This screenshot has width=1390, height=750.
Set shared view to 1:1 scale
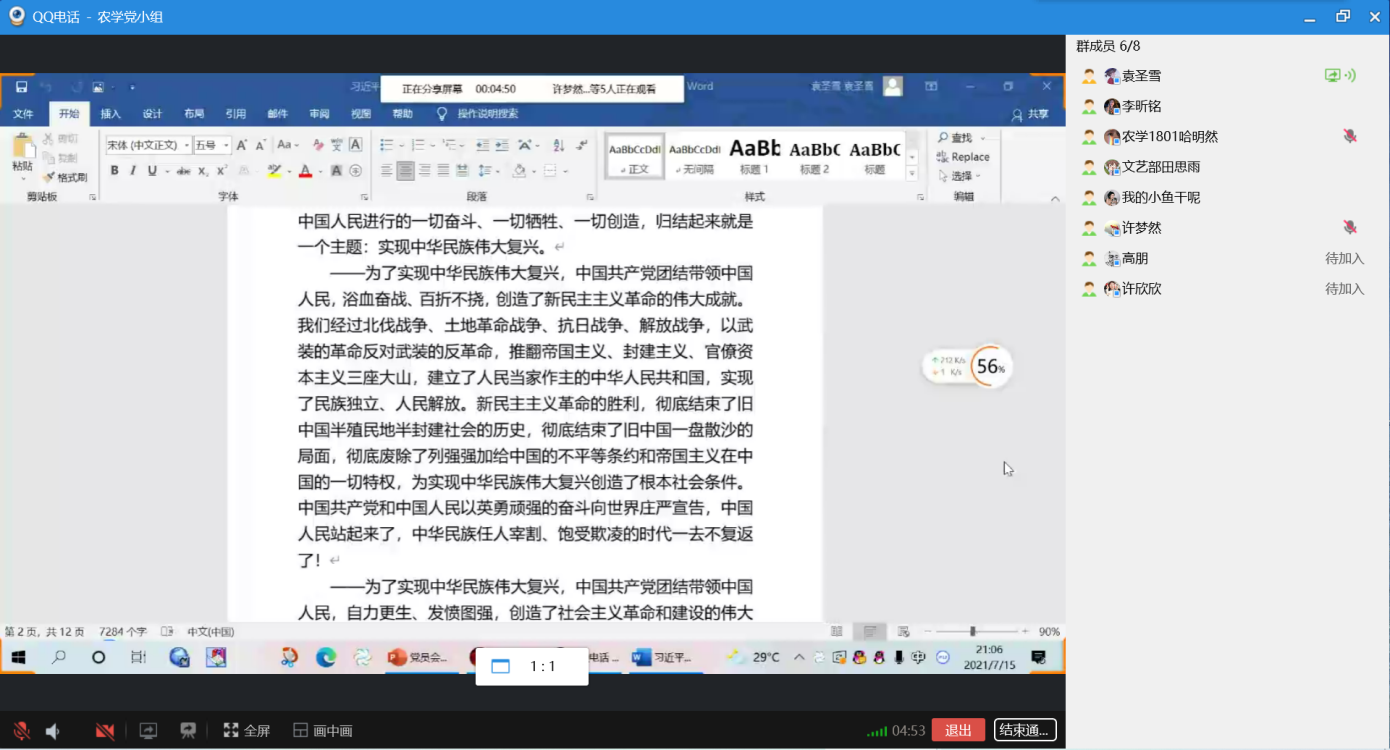coord(531,666)
